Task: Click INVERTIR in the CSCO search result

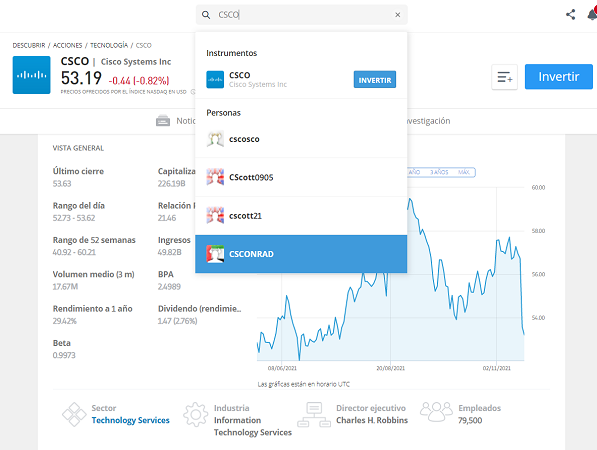Action: point(375,80)
